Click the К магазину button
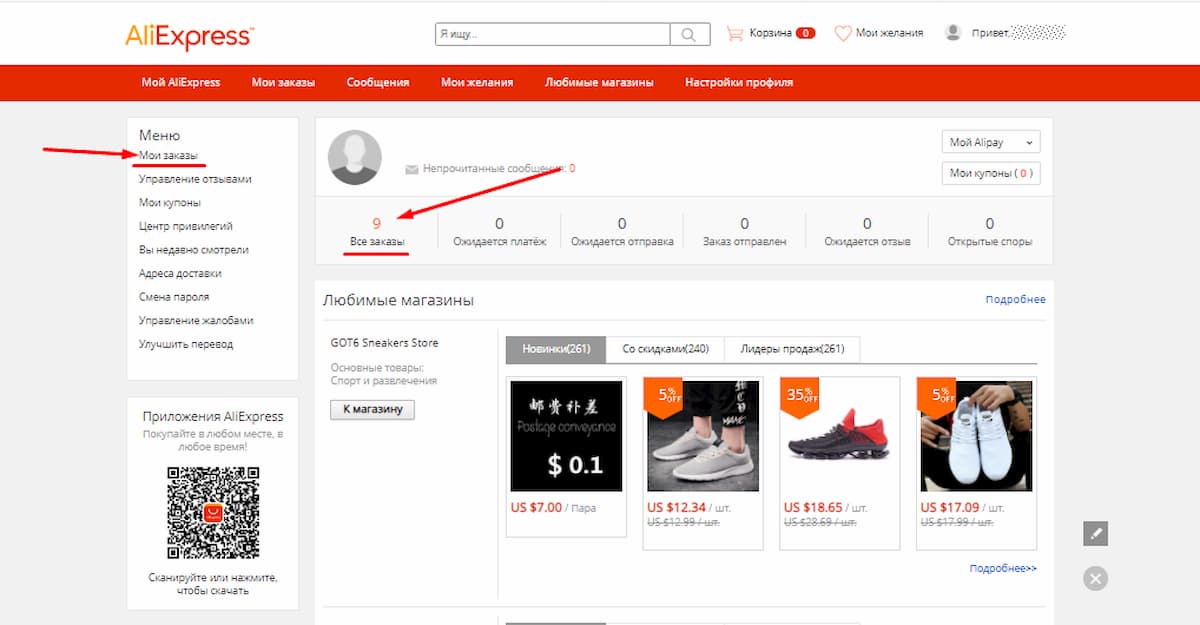 pos(372,409)
